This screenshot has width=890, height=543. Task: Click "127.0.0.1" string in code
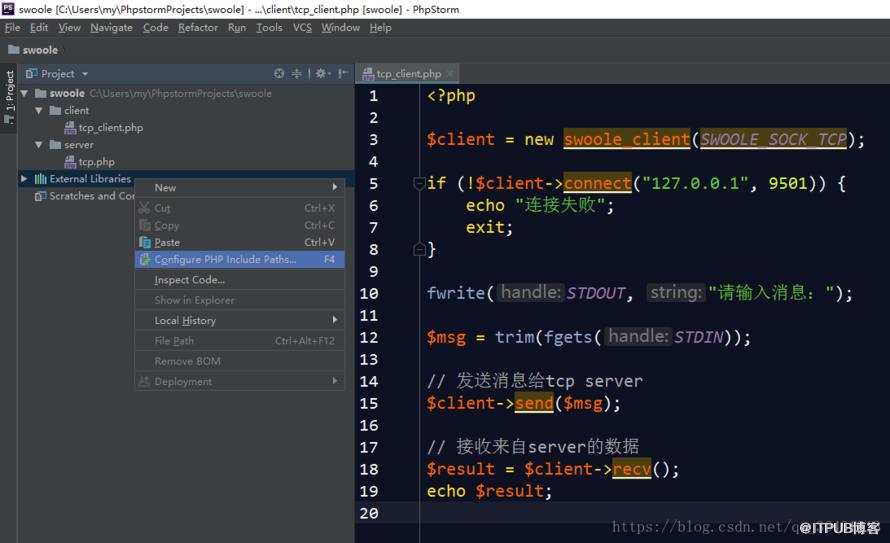tap(696, 183)
